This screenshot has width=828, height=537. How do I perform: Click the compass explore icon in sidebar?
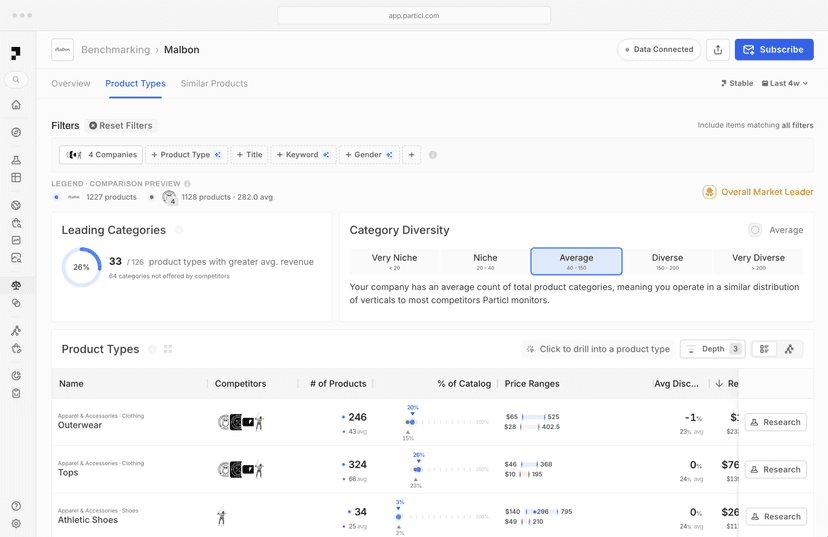16,132
